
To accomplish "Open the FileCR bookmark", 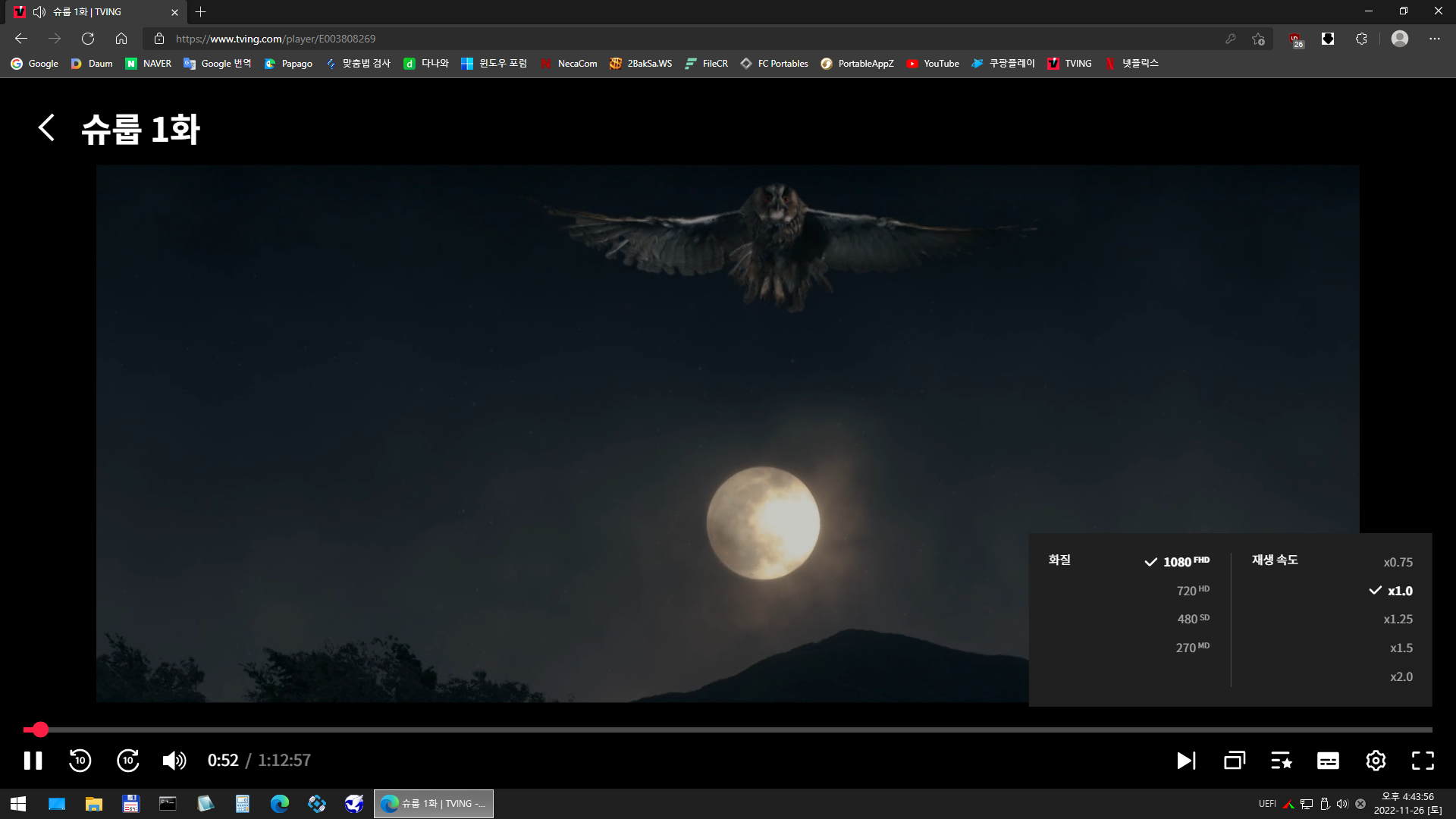I will (x=706, y=64).
